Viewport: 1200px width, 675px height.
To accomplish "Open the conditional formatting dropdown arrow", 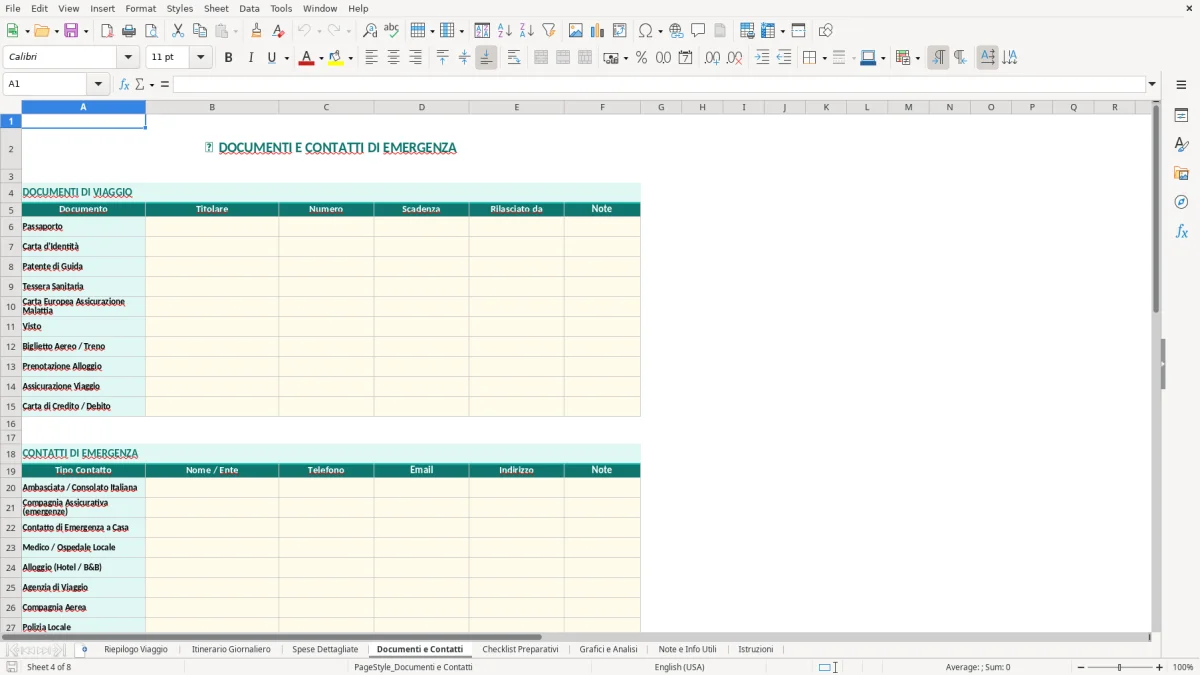I will click(x=917, y=58).
